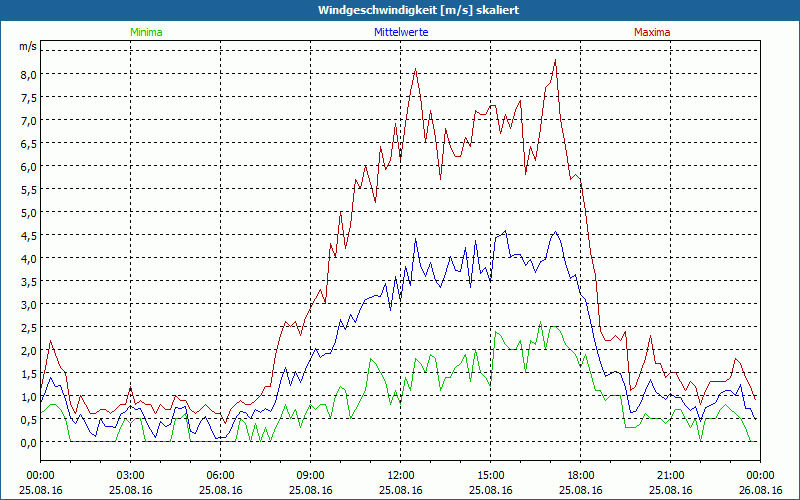Click the 21:00 time axis label
Screen dimensions: 800x500
[671, 475]
